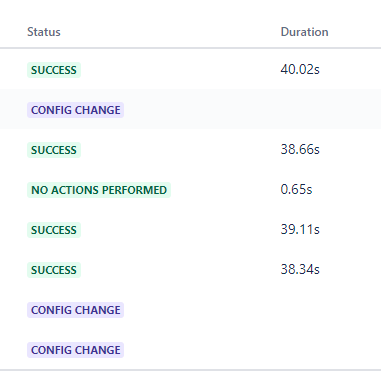Open the SUCCESS badge beside 38.66s
The image size is (381, 380).
(54, 150)
